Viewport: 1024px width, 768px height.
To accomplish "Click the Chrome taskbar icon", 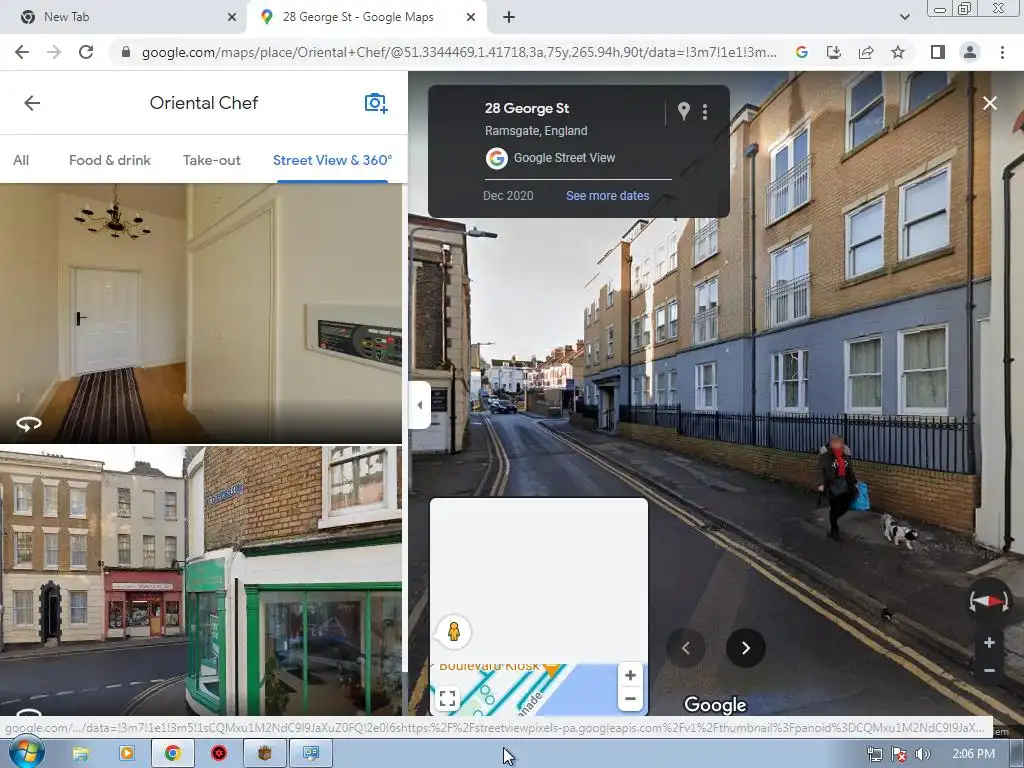I will pos(172,754).
